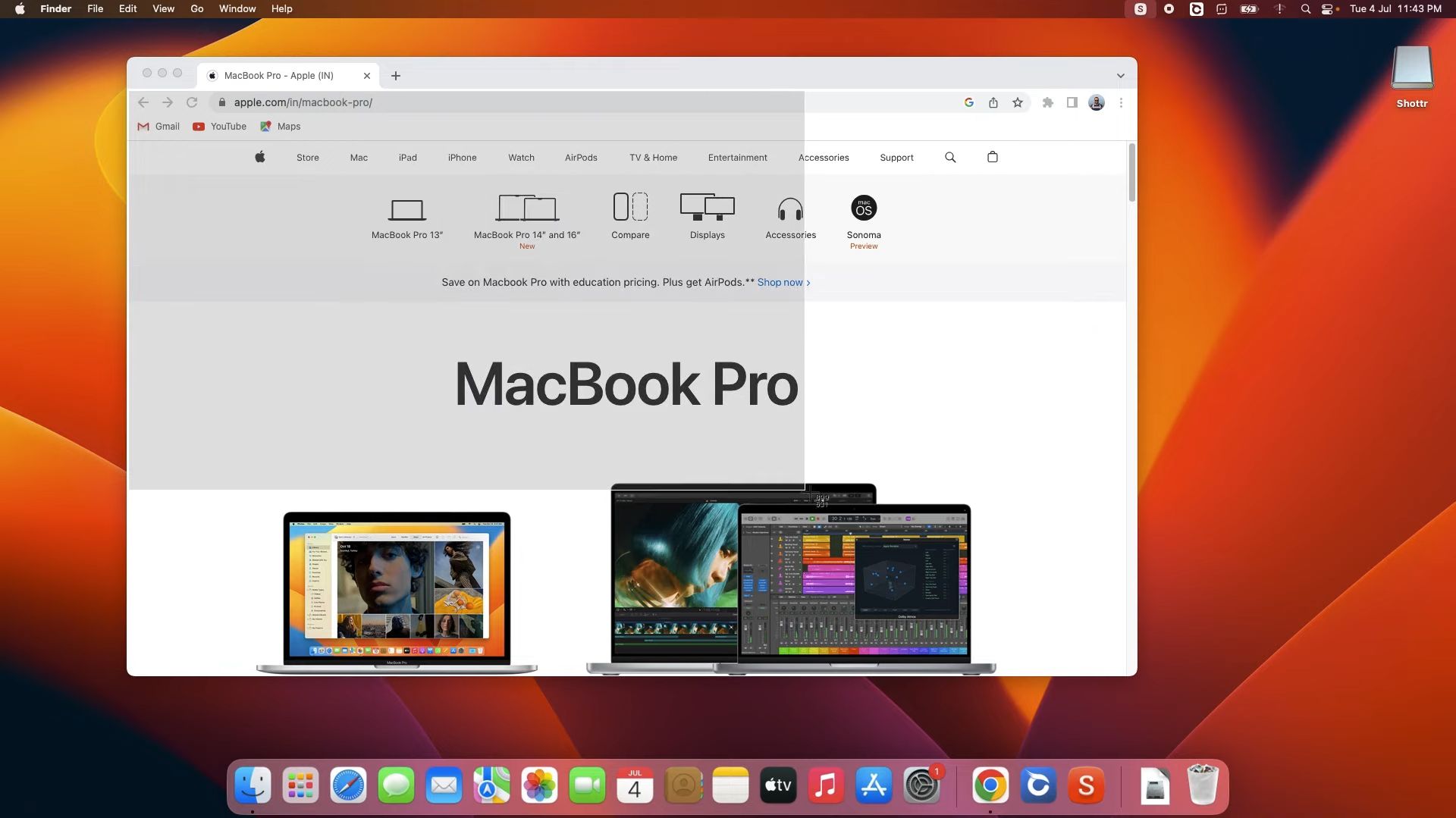The width and height of the screenshot is (1456, 818).
Task: Open the Finder Go menu
Action: tap(197, 9)
